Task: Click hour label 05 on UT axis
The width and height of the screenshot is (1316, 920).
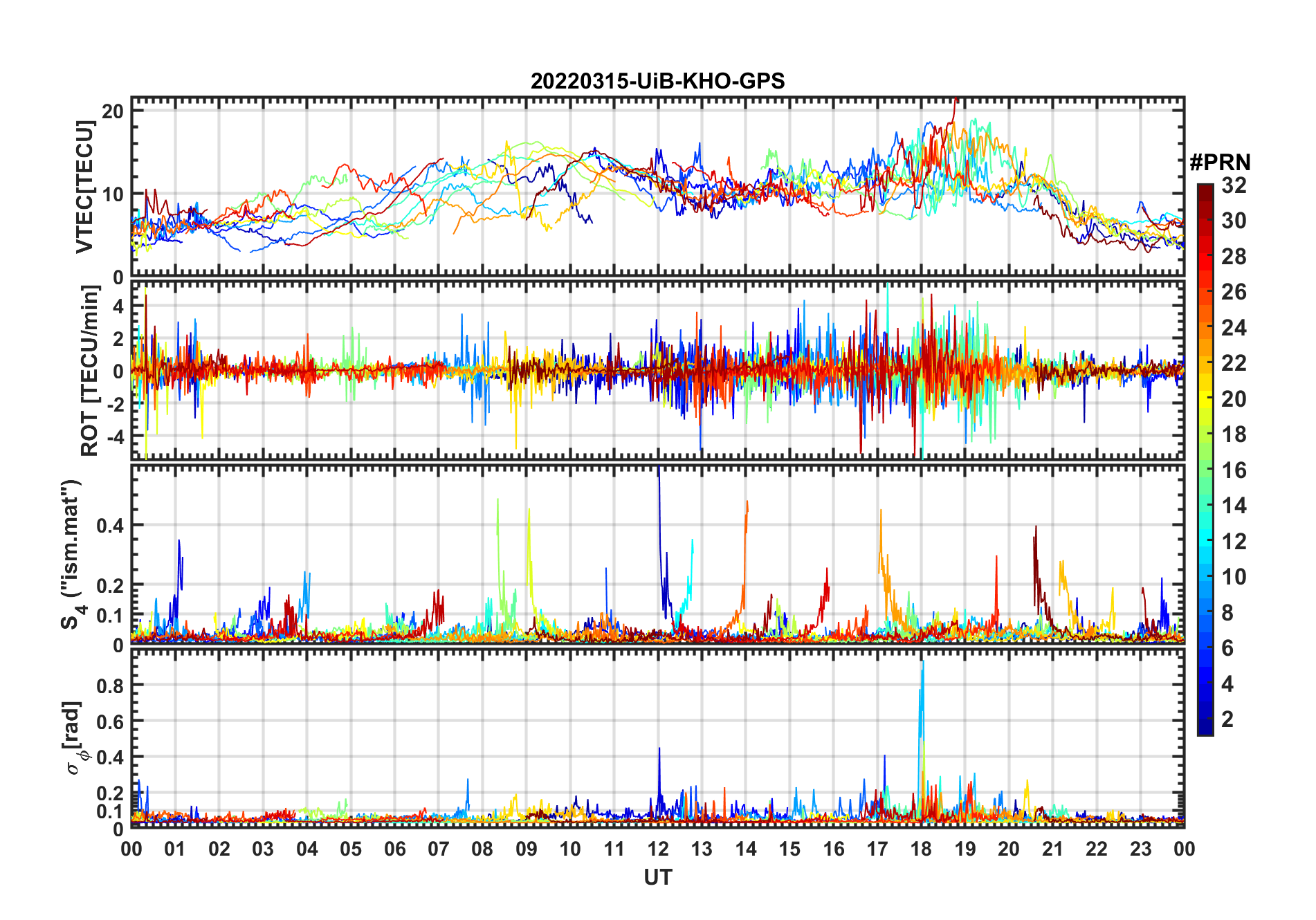Action: pos(351,849)
